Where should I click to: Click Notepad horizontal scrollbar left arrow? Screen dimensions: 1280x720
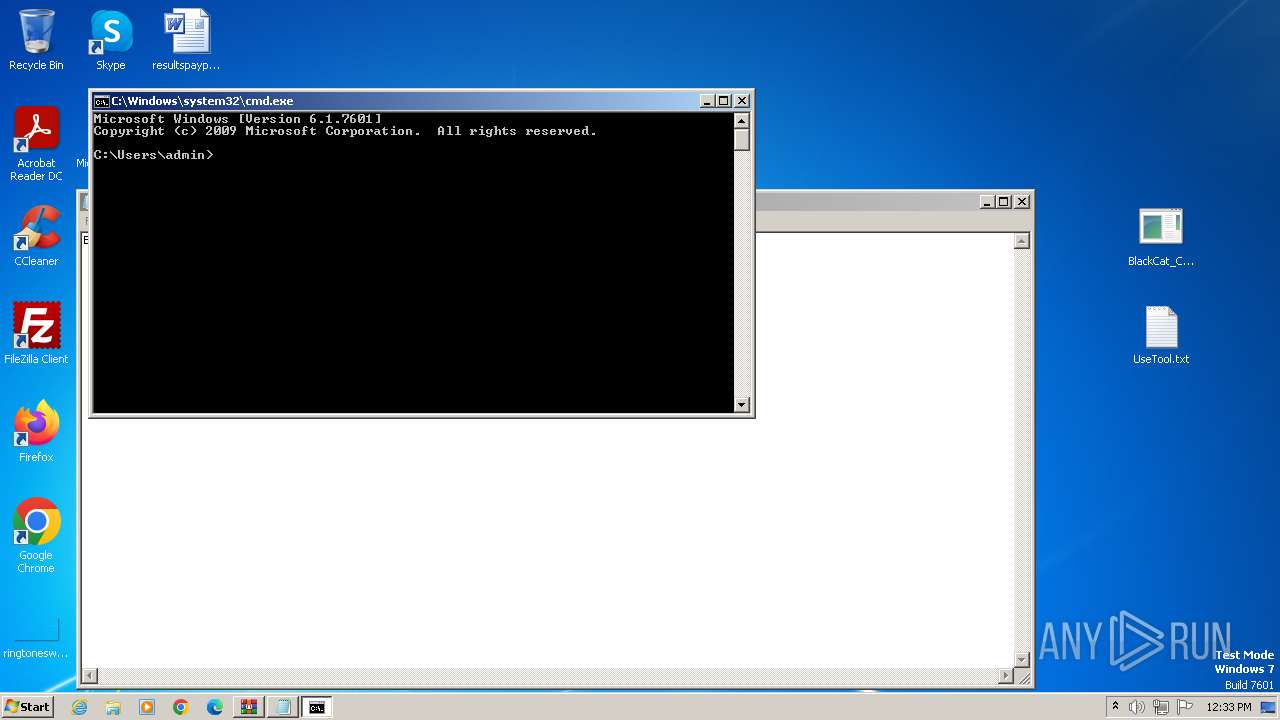[89, 676]
